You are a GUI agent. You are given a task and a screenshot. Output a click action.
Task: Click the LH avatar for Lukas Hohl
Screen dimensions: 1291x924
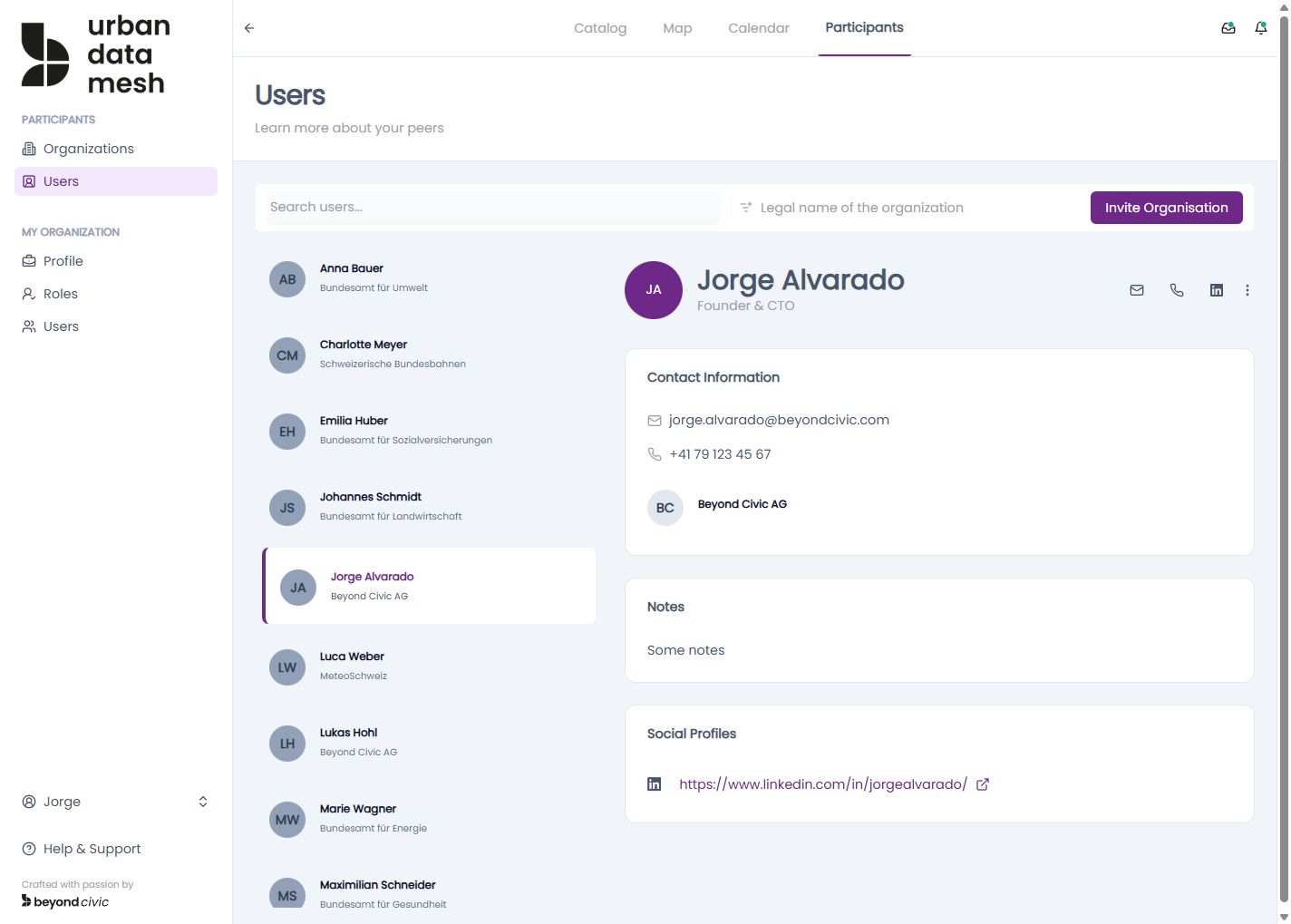click(287, 744)
